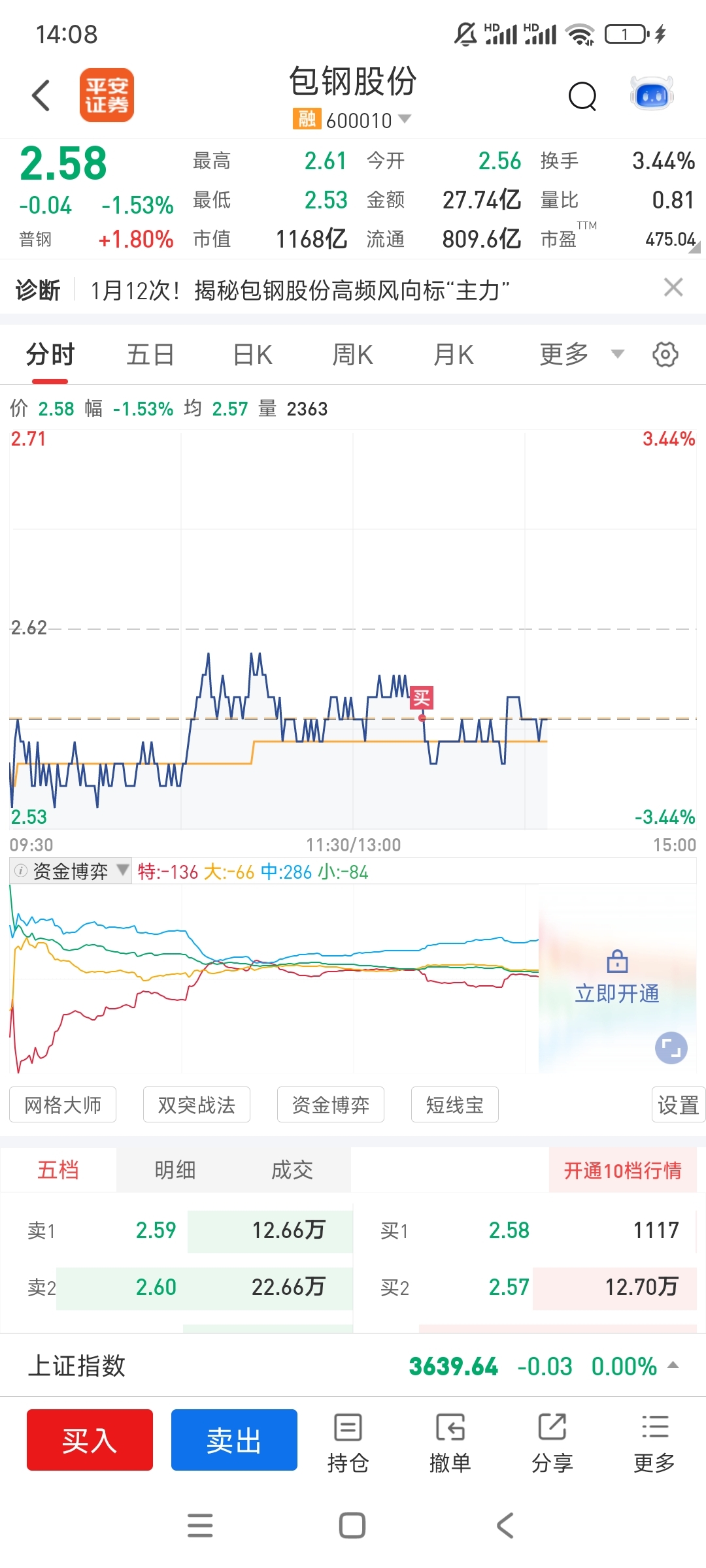Expand the fullscreen indicator chart icon
The width and height of the screenshot is (706, 1568).
(x=671, y=1048)
